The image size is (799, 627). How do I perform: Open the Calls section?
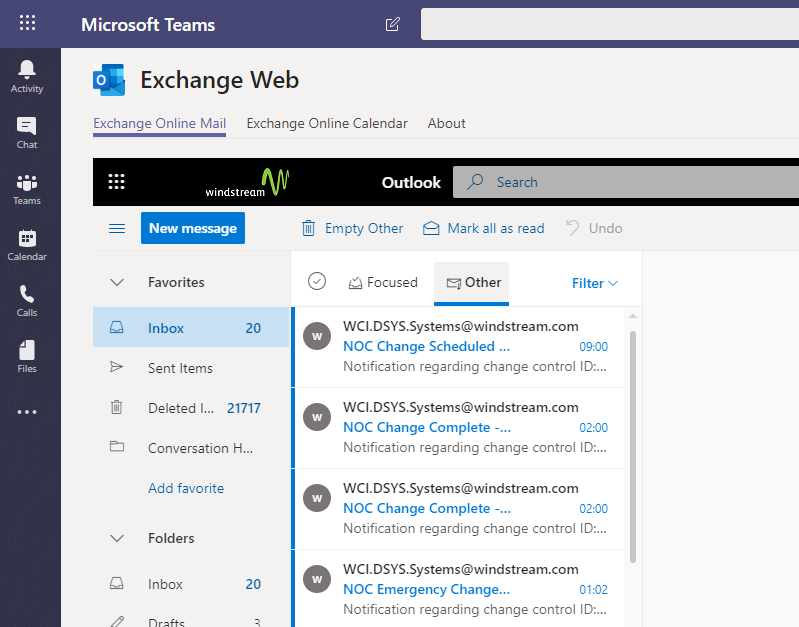[27, 301]
